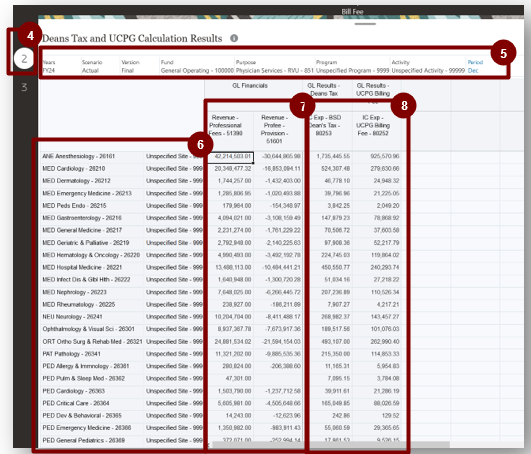Click the panel drag handle below Bill Fee
Viewport: 531px width, 454px height.
pos(365,24)
